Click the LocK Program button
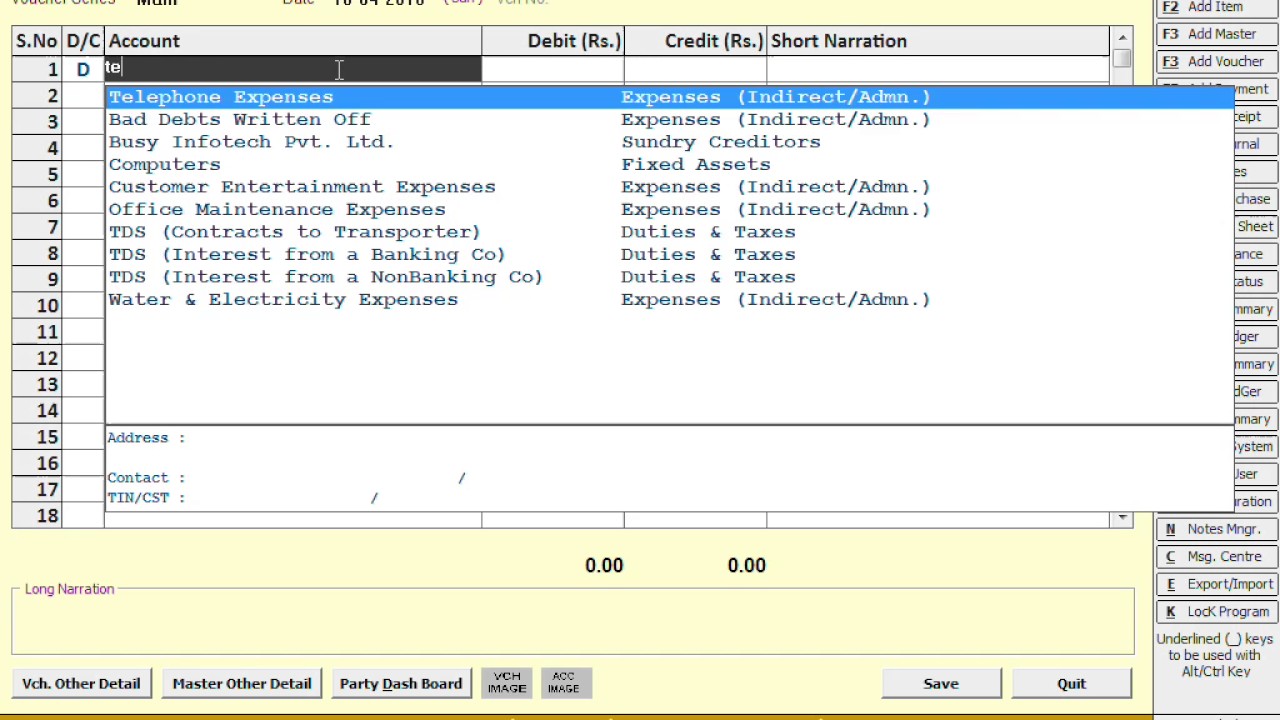 tap(1216, 612)
